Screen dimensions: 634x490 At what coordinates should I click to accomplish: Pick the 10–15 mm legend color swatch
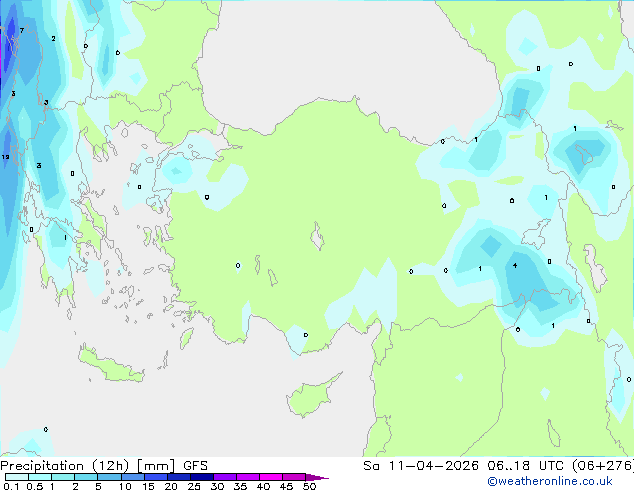132,477
